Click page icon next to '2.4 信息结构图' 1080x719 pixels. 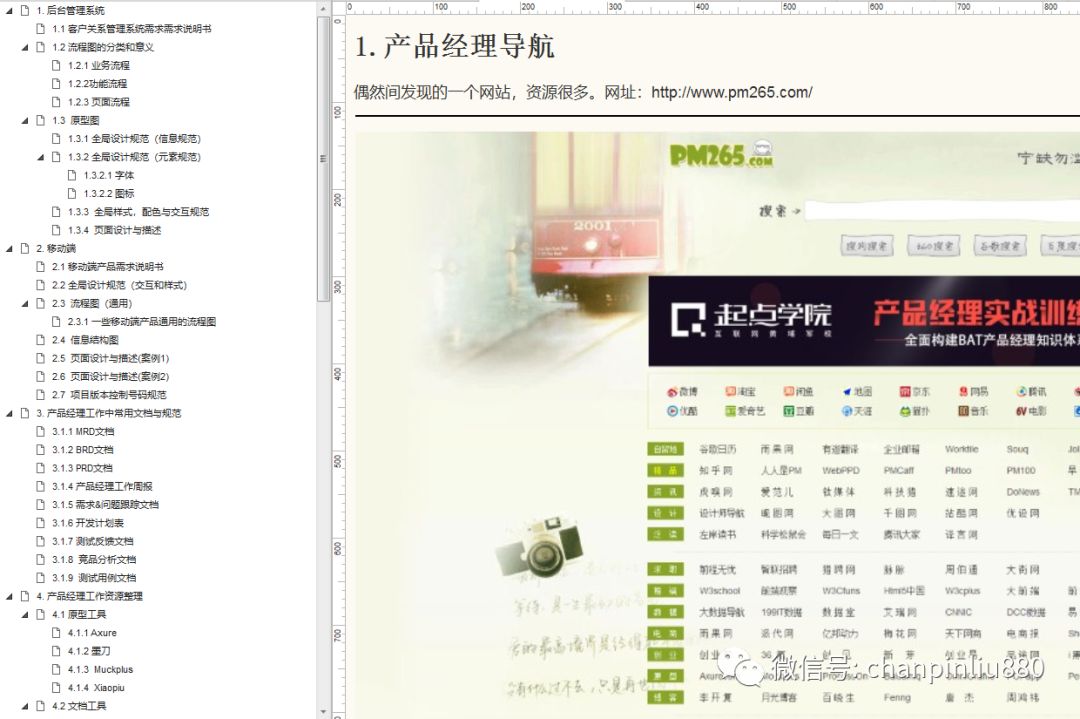pos(41,340)
